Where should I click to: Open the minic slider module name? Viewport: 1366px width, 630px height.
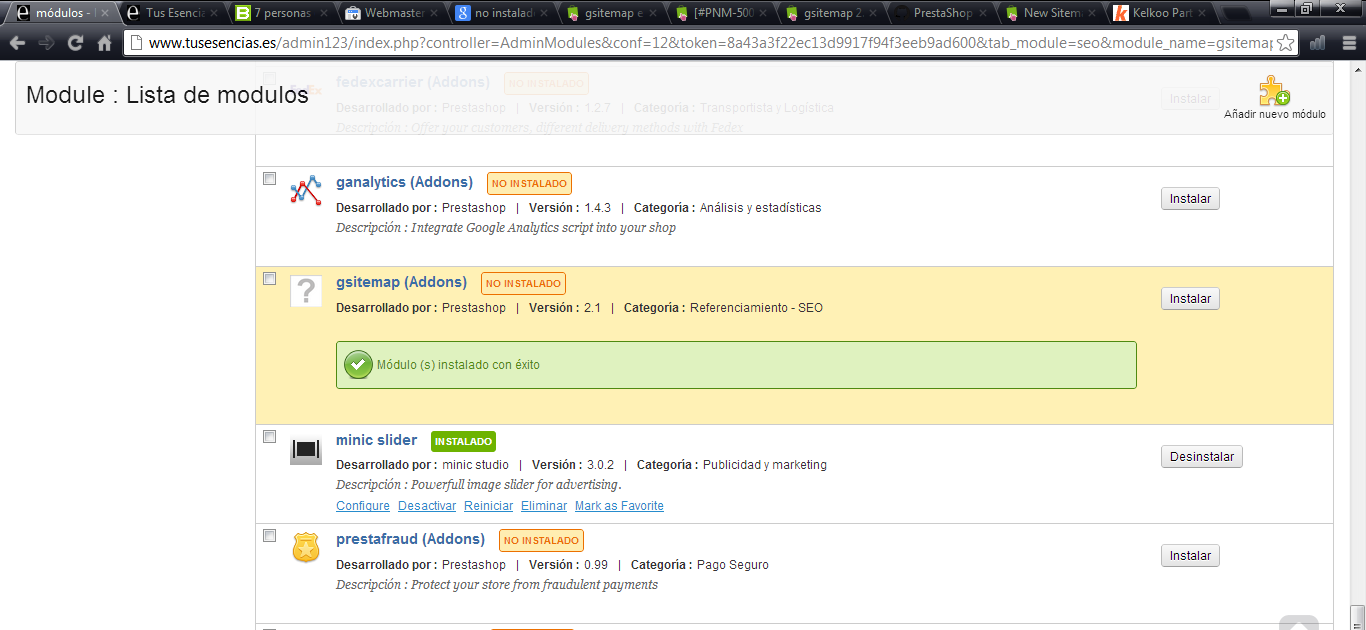point(376,440)
